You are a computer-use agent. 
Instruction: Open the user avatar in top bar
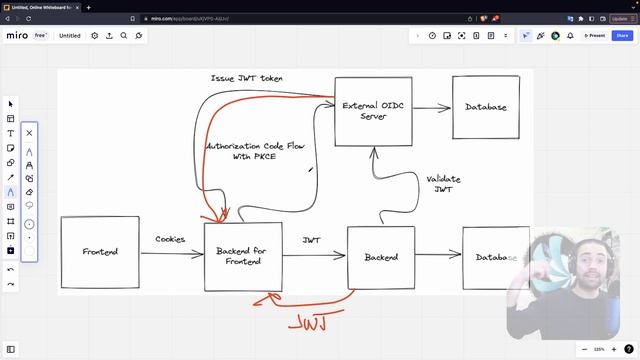555,36
